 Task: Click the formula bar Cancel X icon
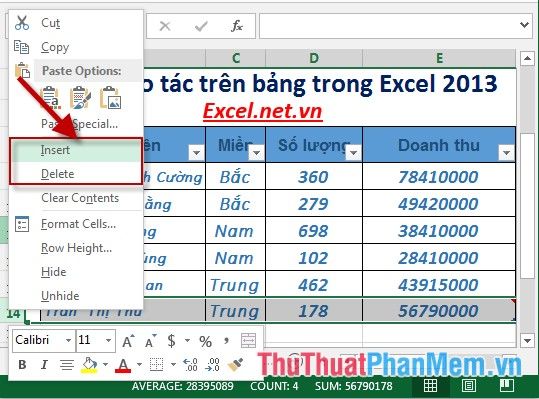tap(165, 26)
